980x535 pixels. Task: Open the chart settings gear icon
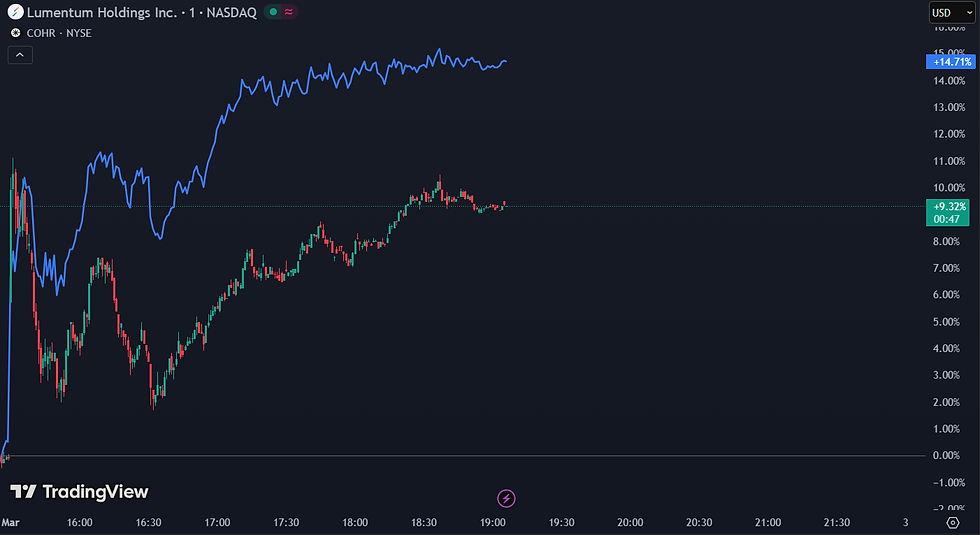(x=952, y=522)
